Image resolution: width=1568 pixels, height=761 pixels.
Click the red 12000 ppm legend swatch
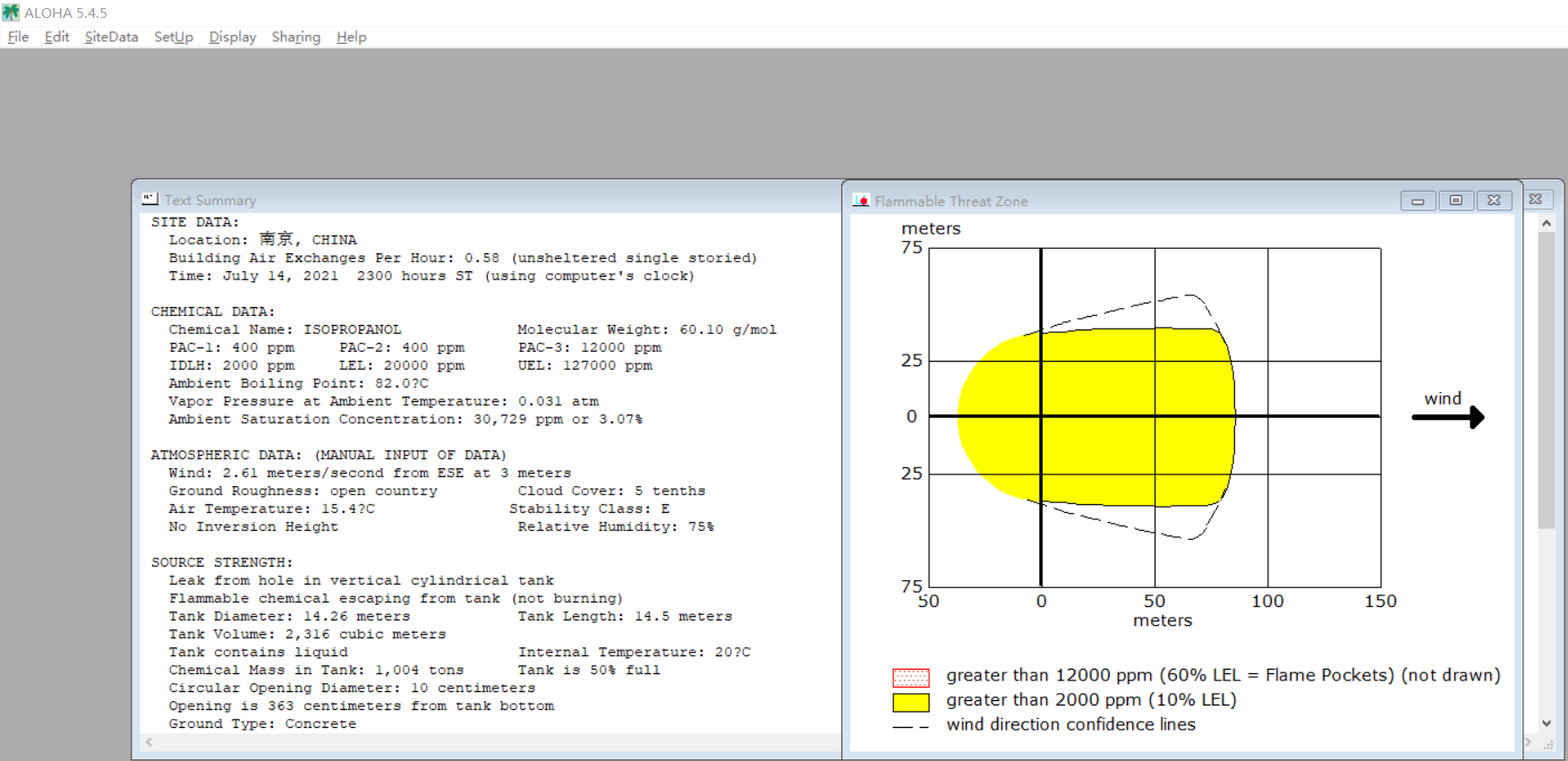pyautogui.click(x=911, y=678)
